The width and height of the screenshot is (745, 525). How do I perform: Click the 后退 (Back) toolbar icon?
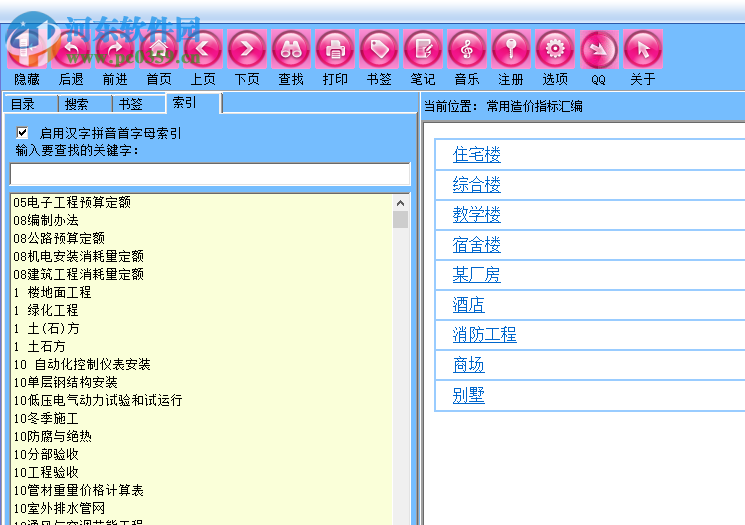click(x=71, y=48)
